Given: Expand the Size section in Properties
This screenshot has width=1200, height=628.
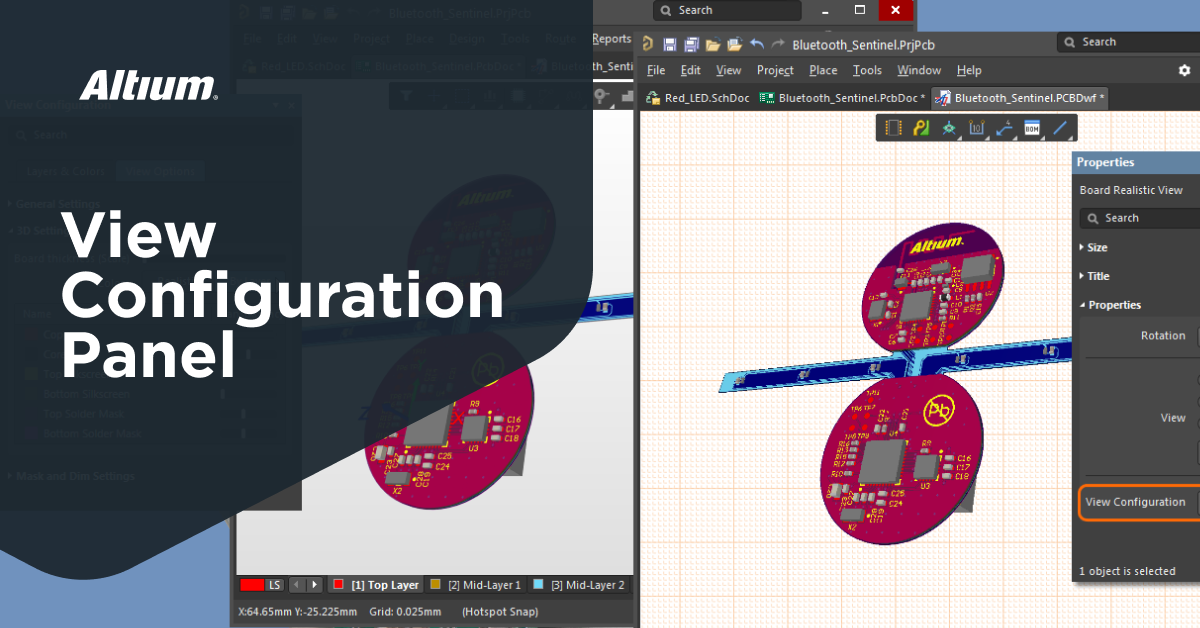Looking at the screenshot, I should 1096,247.
